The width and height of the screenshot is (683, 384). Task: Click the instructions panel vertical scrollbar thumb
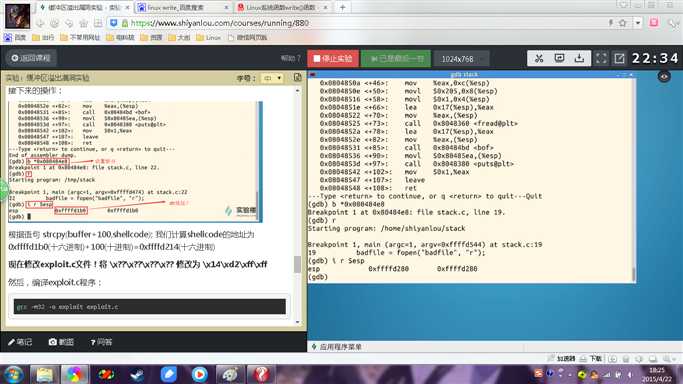point(298,264)
